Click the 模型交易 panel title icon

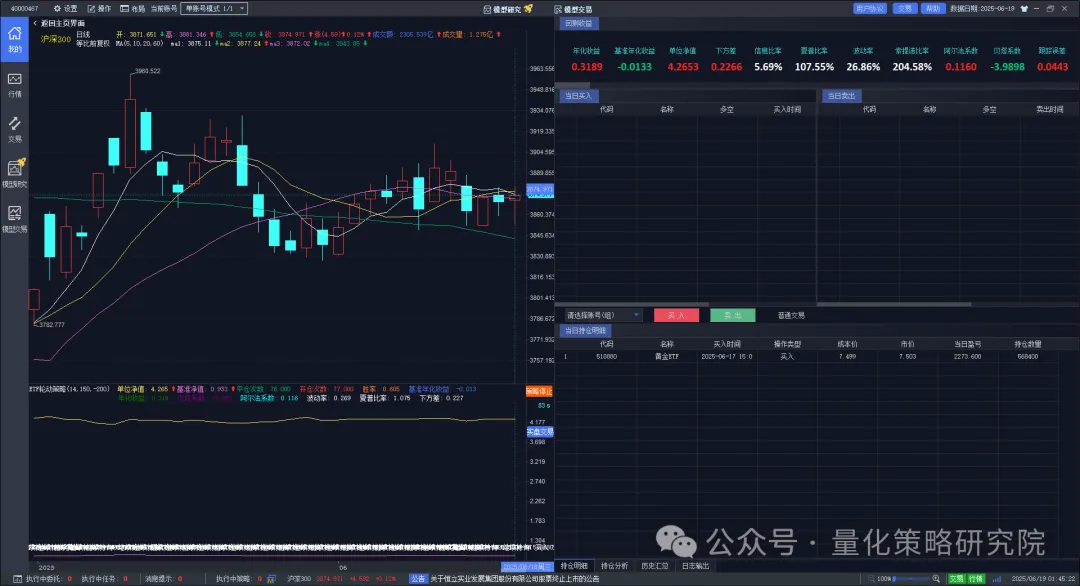[x=558, y=10]
